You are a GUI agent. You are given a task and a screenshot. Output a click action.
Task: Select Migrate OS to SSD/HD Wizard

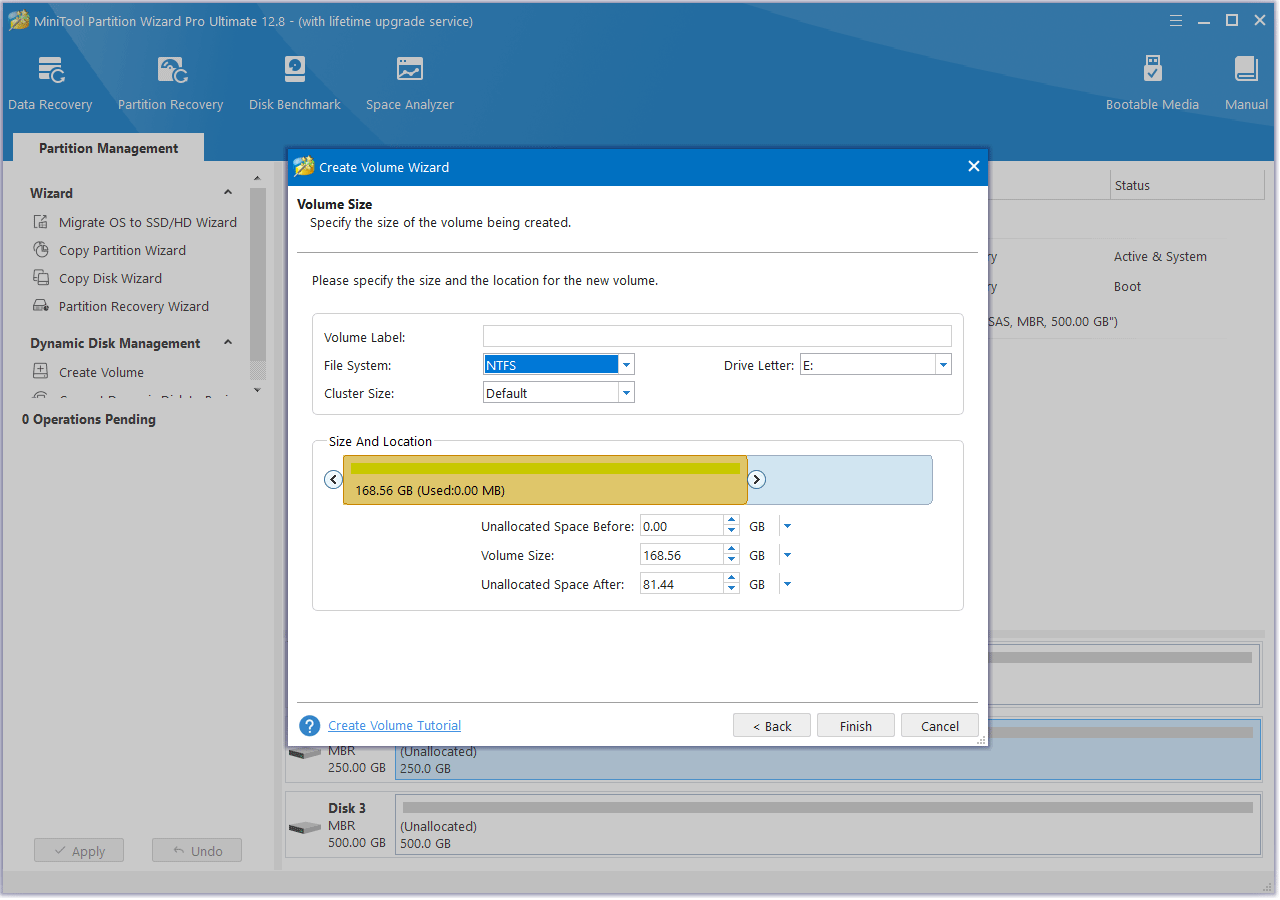tap(148, 222)
